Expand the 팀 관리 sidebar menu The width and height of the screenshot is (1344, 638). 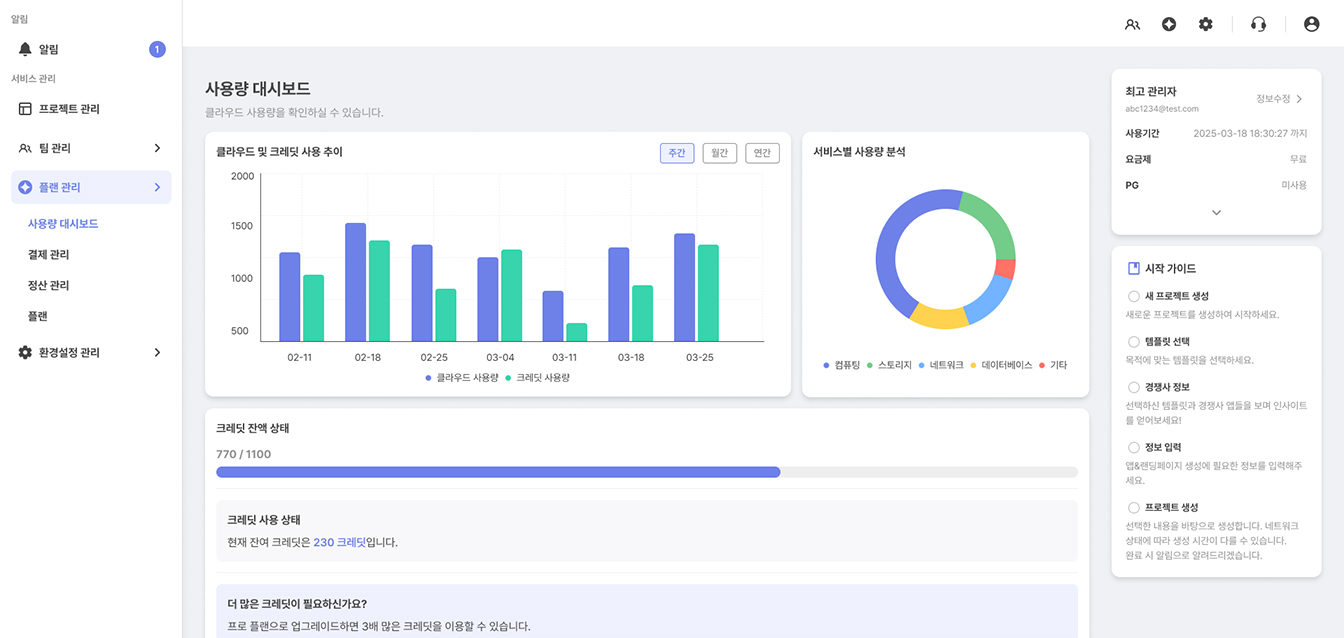coord(157,148)
